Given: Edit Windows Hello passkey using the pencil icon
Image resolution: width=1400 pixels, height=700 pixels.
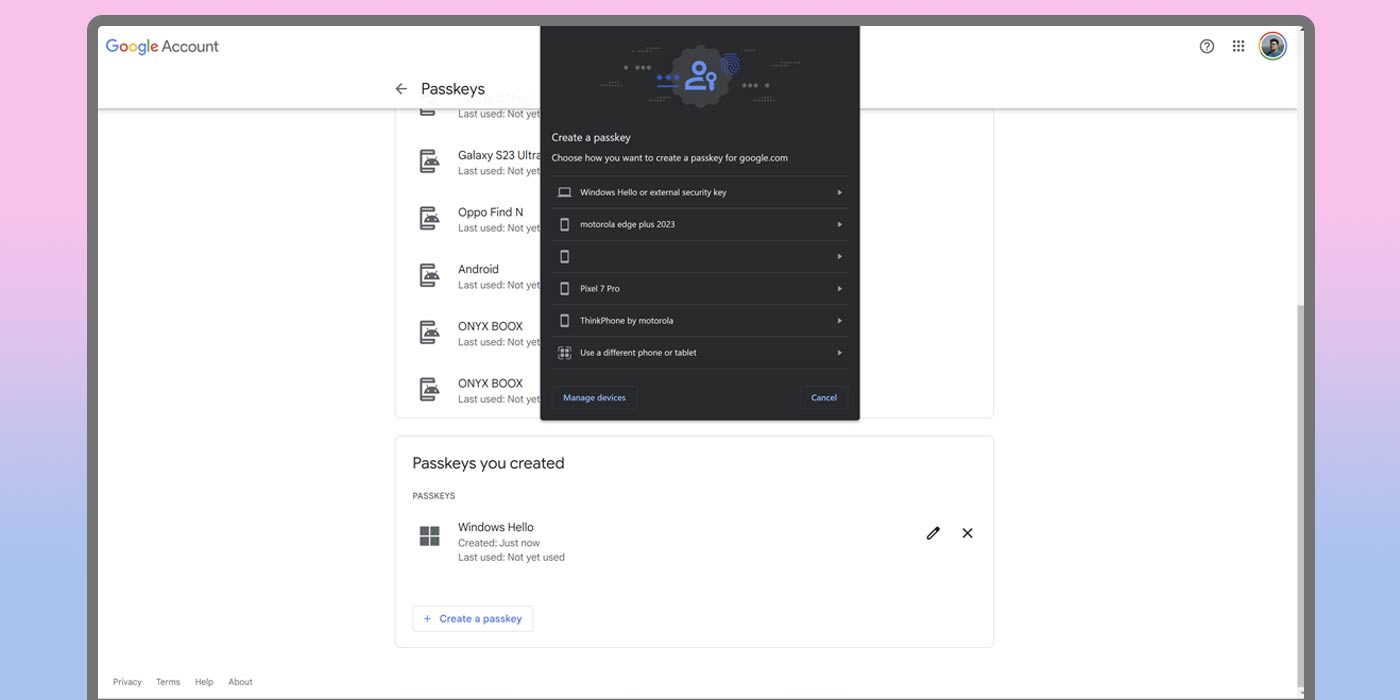Looking at the screenshot, I should 933,533.
